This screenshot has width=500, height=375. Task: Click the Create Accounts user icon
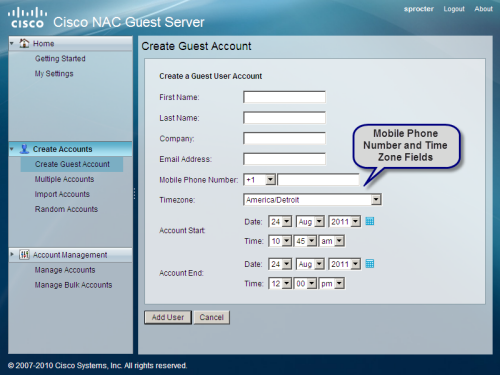coord(24,149)
